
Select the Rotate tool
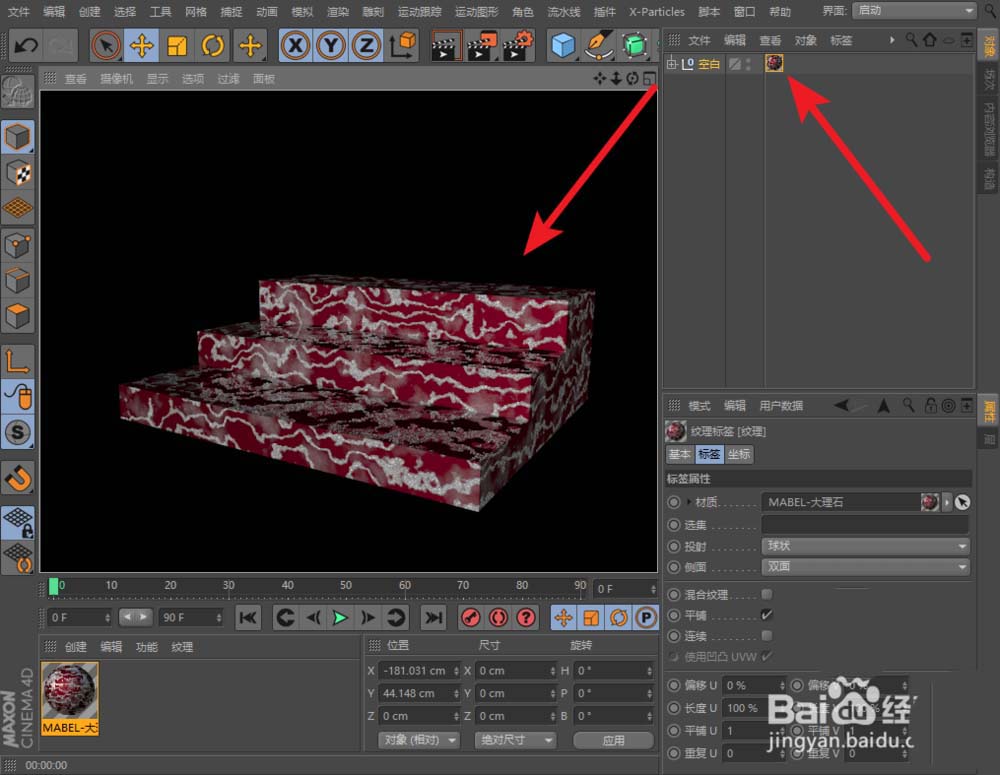click(x=213, y=45)
